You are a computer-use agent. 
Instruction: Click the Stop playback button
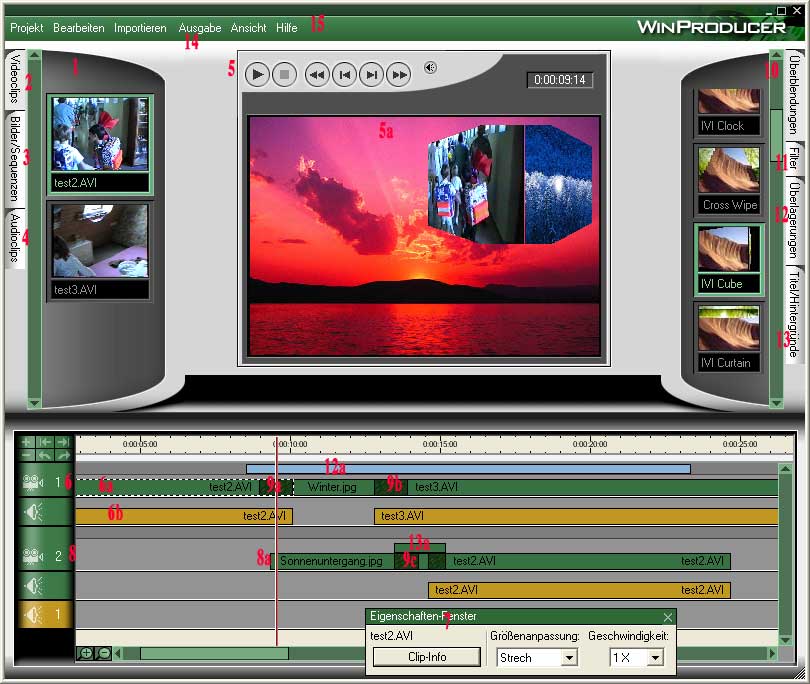click(x=284, y=73)
